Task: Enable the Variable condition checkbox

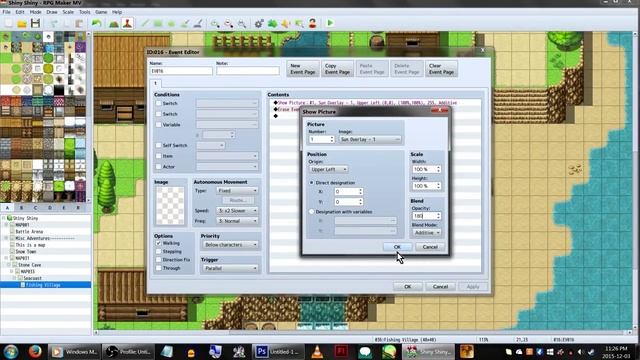Action: point(158,124)
